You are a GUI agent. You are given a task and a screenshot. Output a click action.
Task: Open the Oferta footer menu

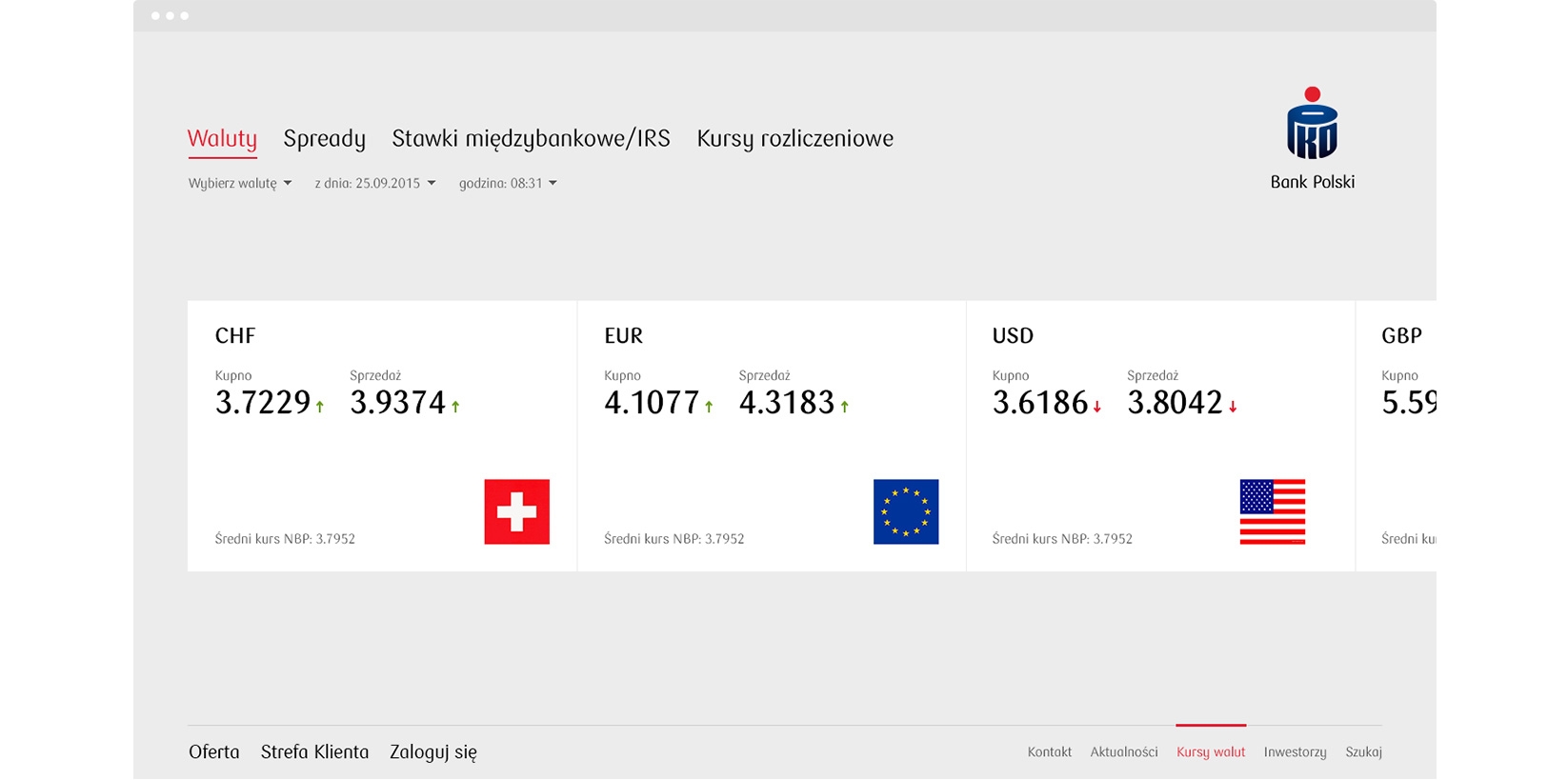click(214, 751)
